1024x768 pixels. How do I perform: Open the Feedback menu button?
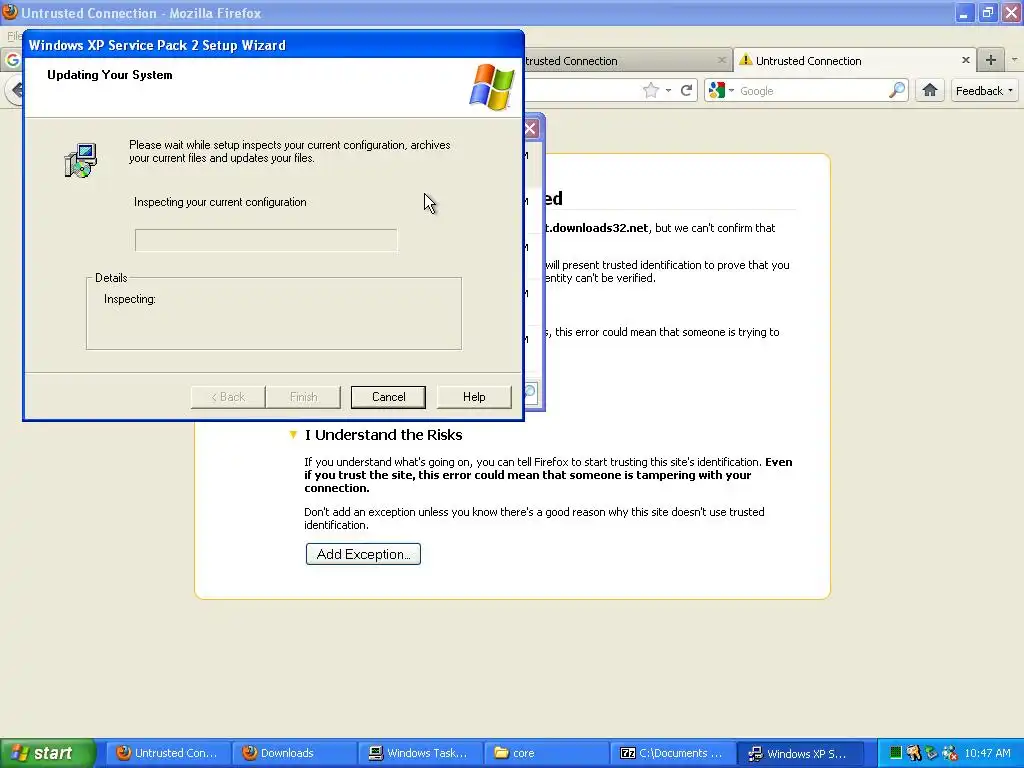coord(984,91)
